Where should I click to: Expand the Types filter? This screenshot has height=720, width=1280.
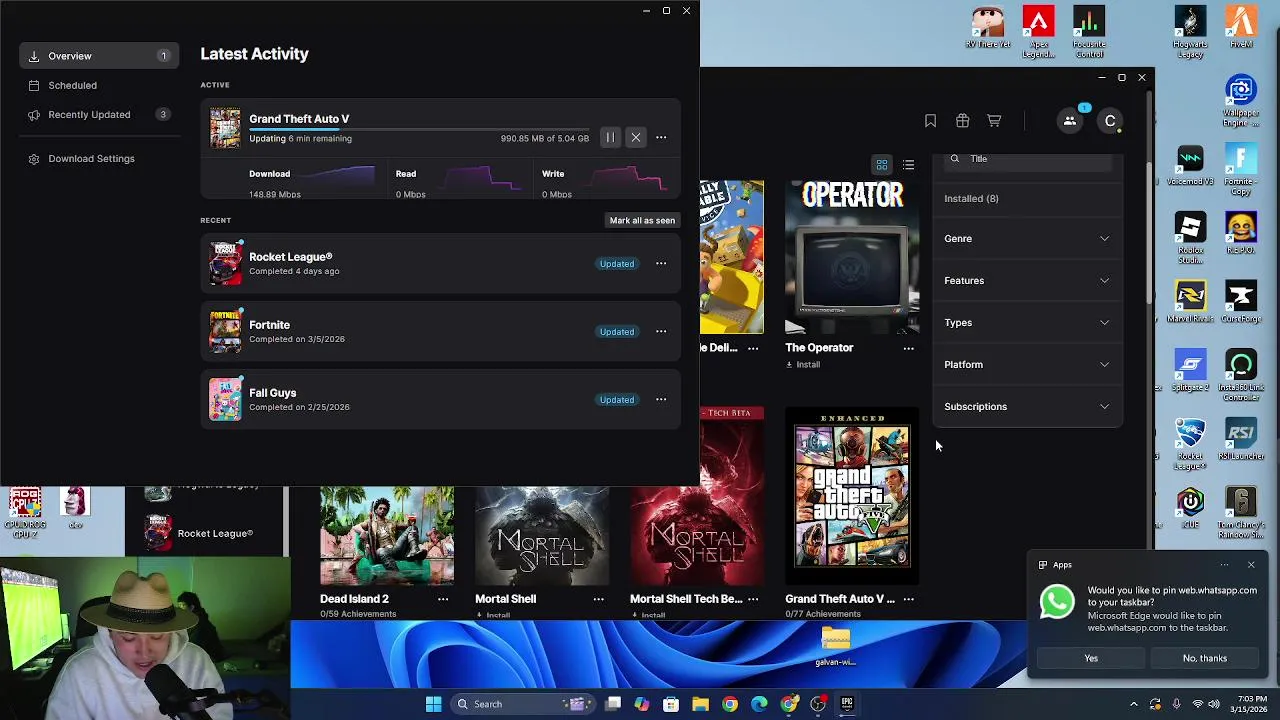click(x=1027, y=323)
